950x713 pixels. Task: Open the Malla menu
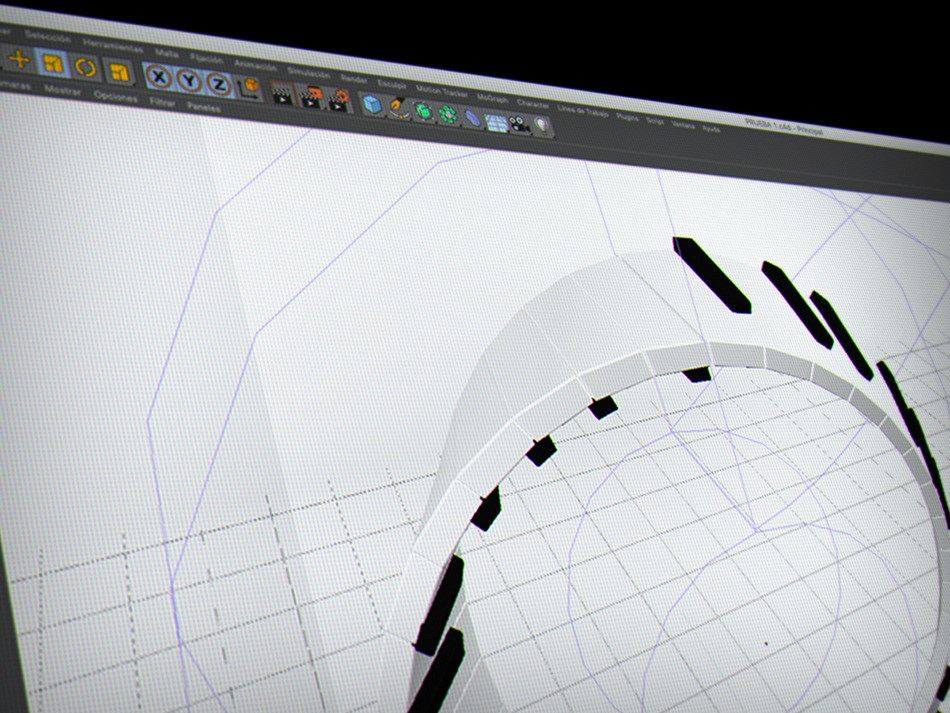[x=167, y=53]
